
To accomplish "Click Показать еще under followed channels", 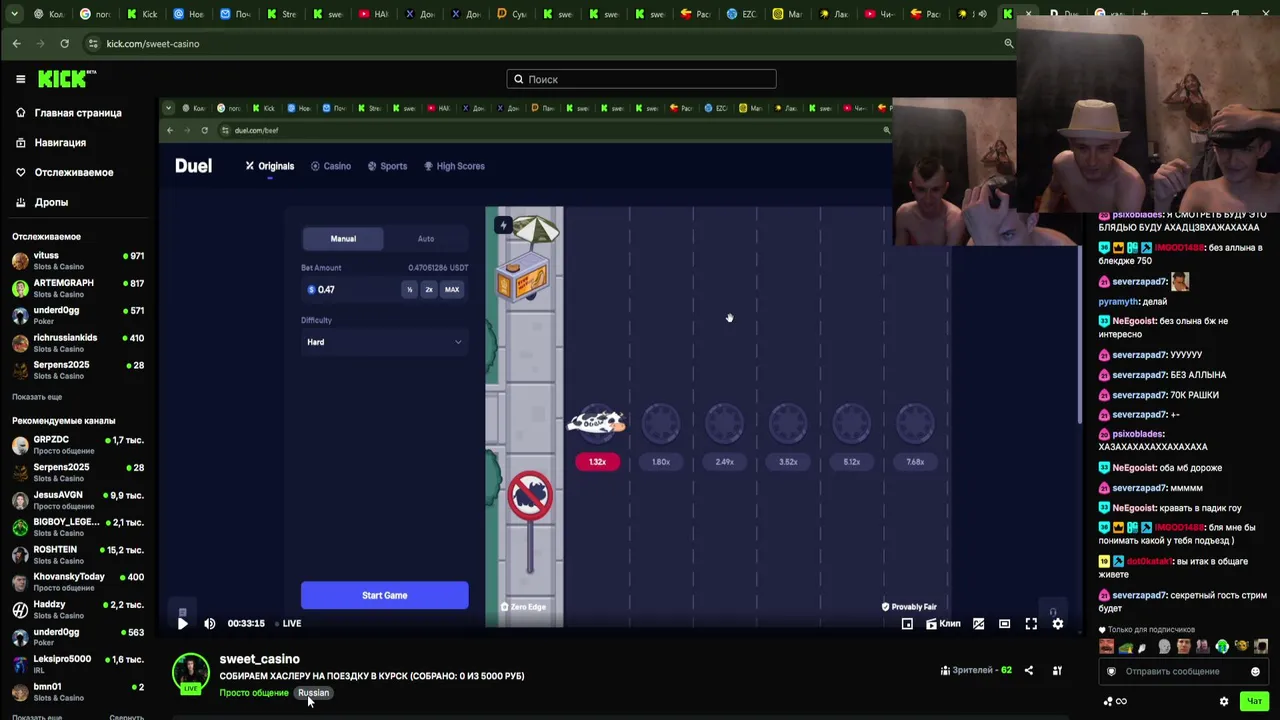I will [x=37, y=397].
